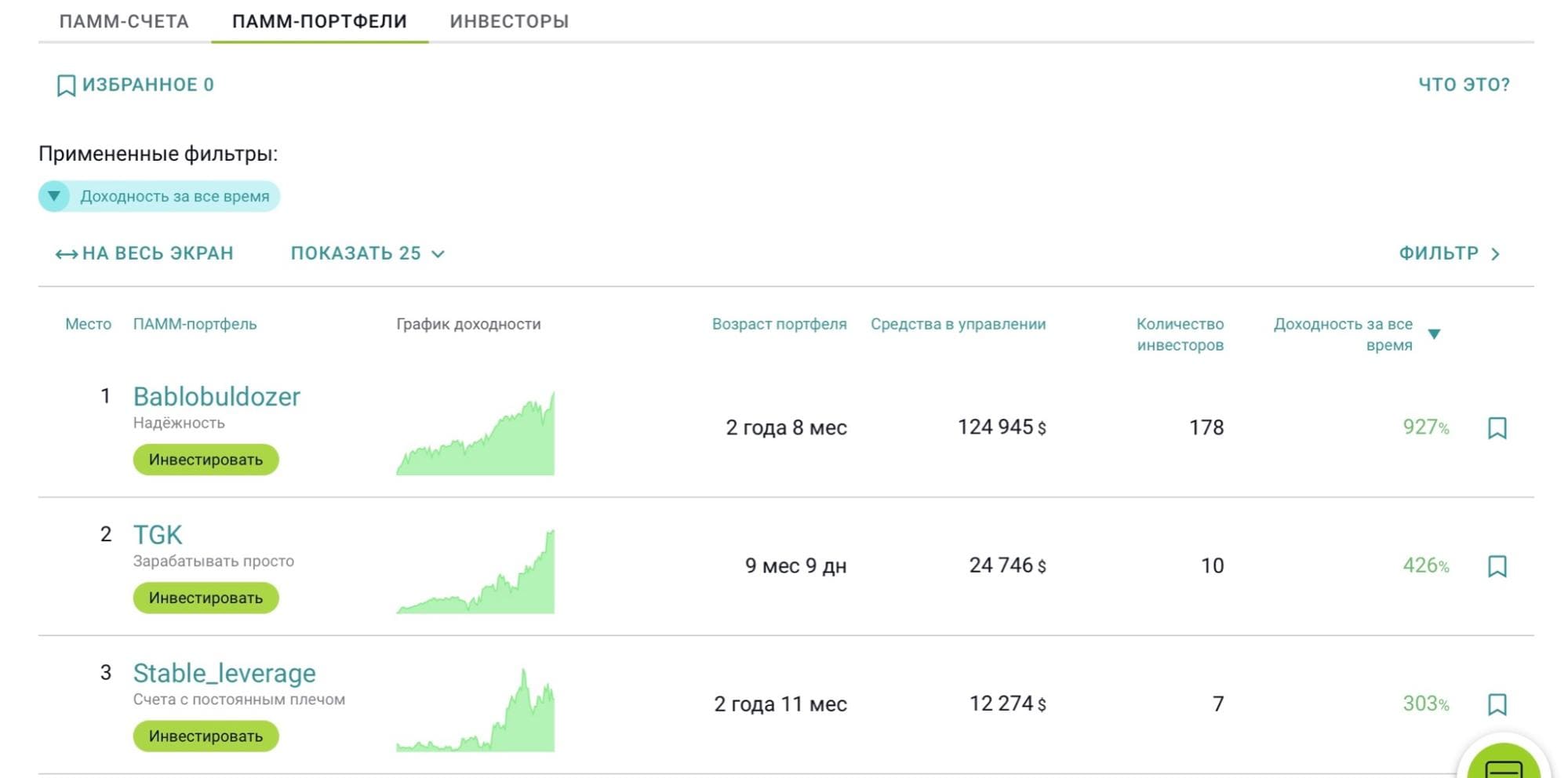Sort by Количество инвесторов column
1568x778 pixels.
click(1180, 334)
